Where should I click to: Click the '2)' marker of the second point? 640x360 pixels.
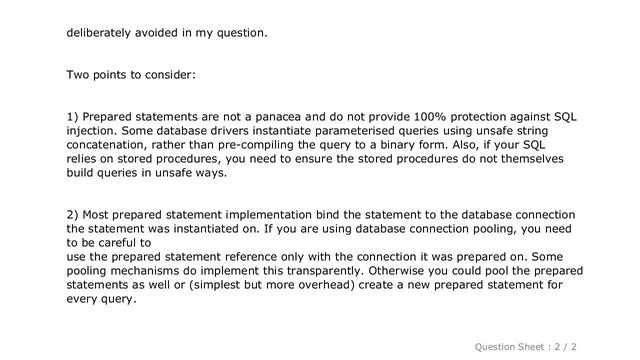pyautogui.click(x=73, y=215)
